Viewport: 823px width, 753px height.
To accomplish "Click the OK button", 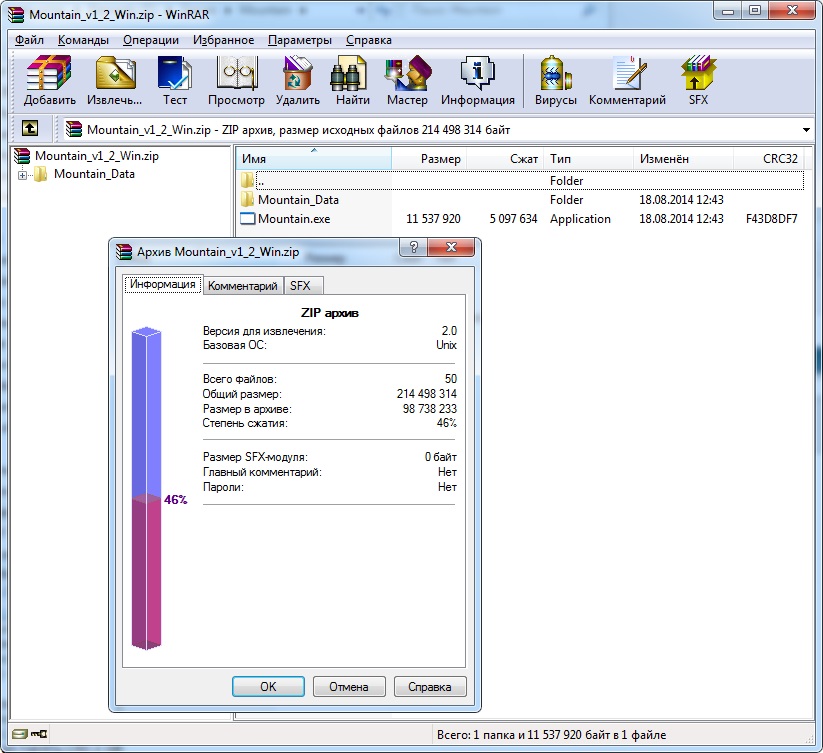I will tap(268, 686).
